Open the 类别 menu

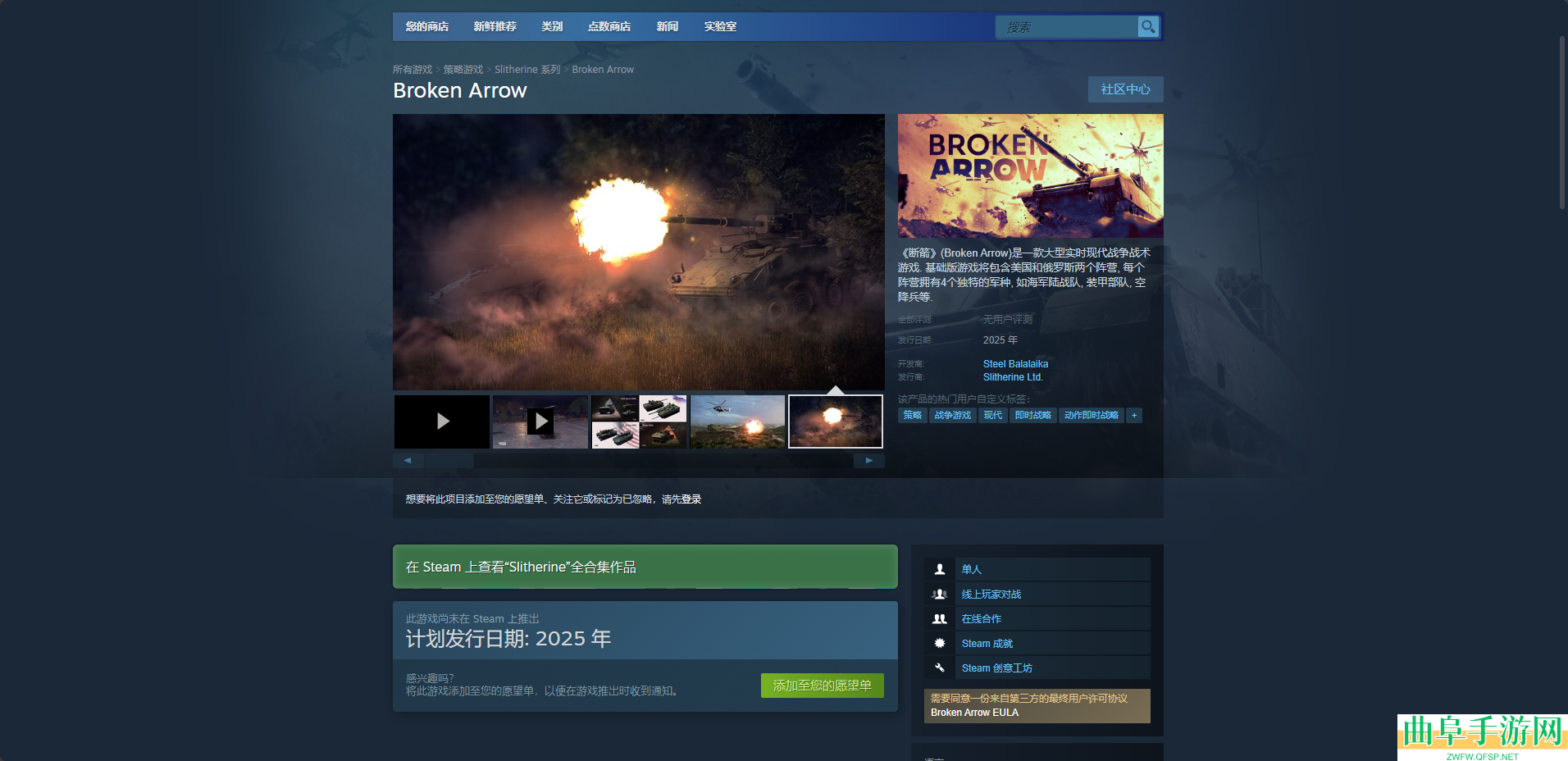click(x=552, y=26)
